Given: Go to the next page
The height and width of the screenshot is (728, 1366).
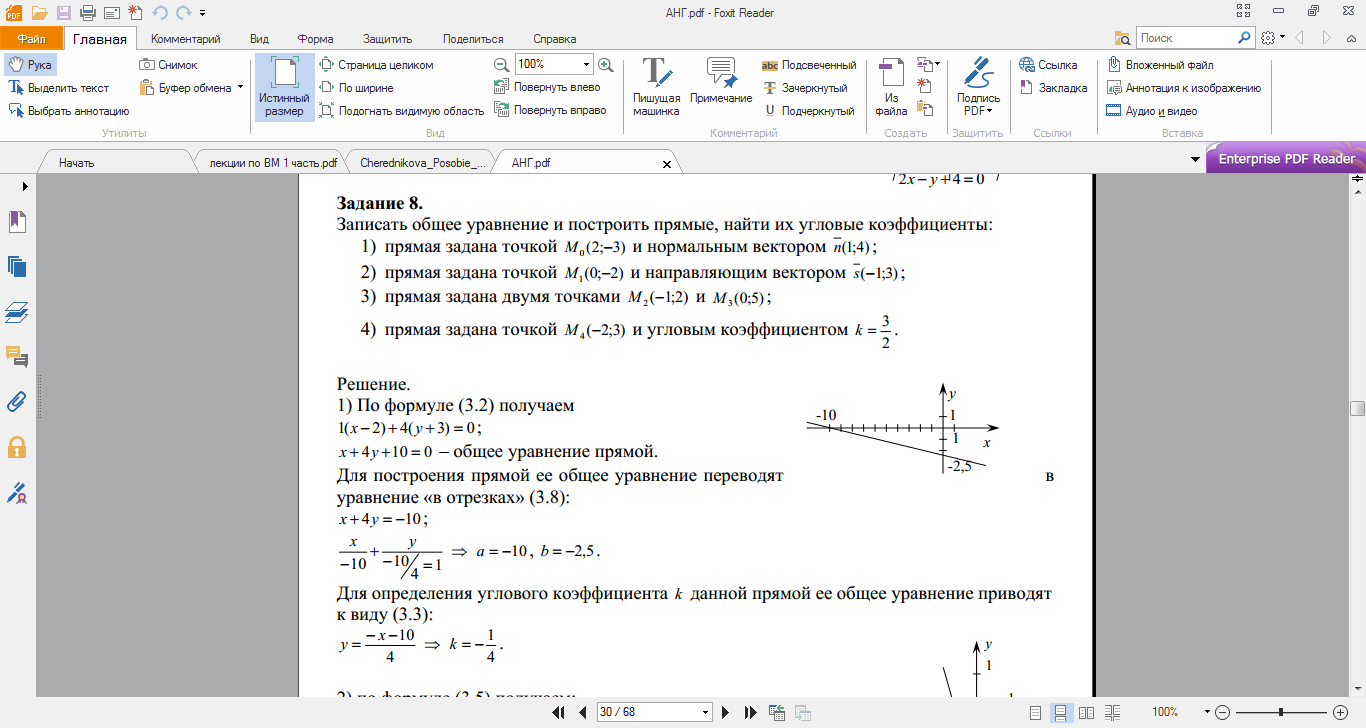Looking at the screenshot, I should 727,713.
